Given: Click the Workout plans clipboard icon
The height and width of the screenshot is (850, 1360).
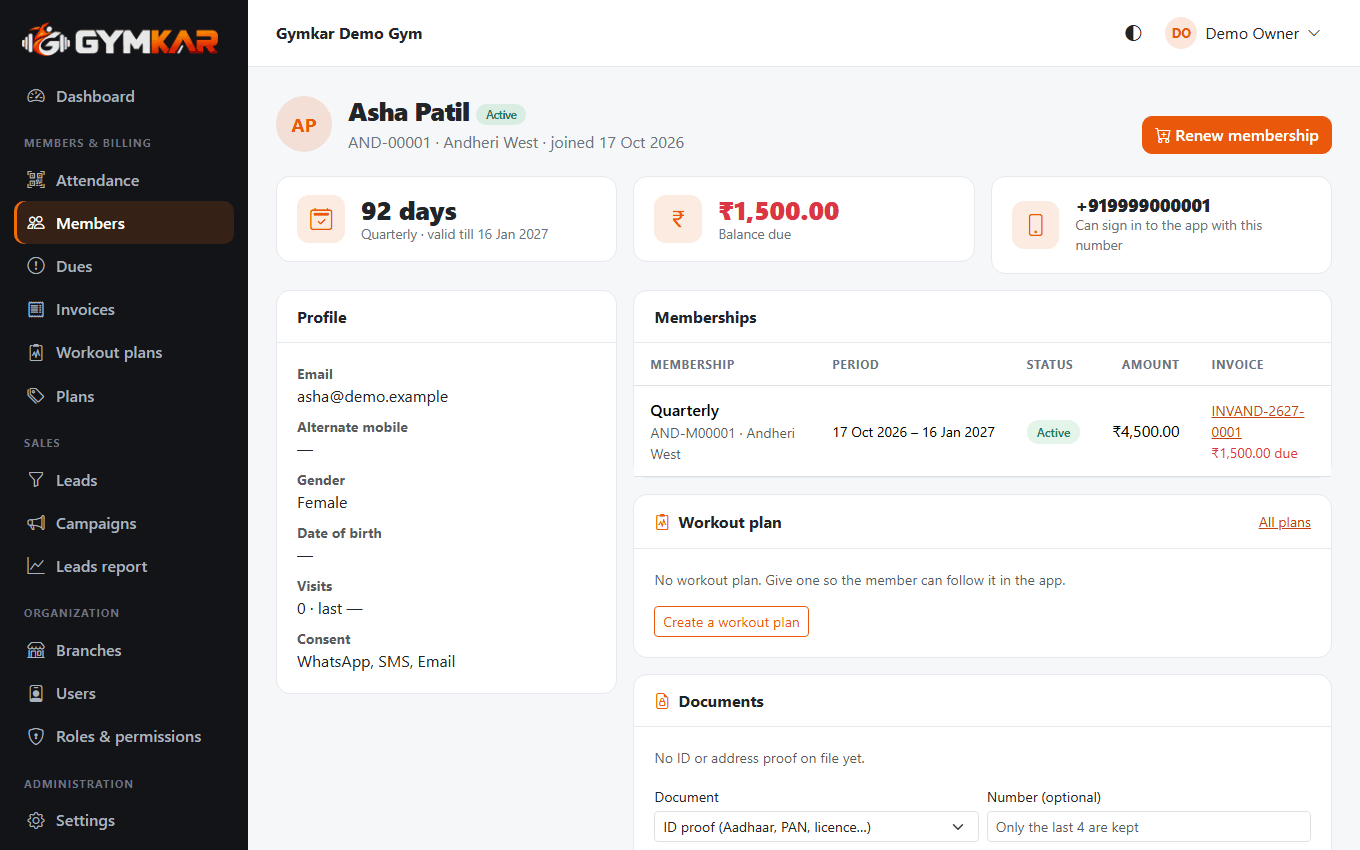Looking at the screenshot, I should click(x=36, y=353).
